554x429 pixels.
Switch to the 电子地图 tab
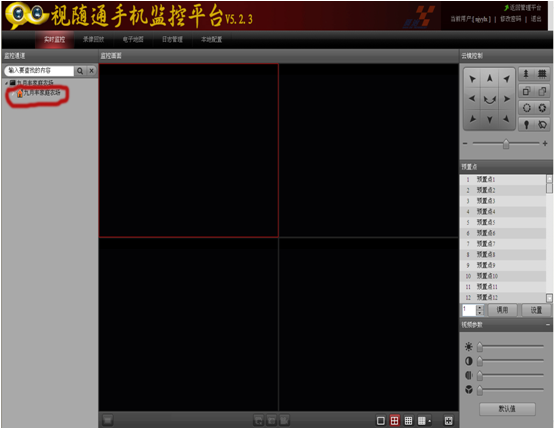coord(133,39)
